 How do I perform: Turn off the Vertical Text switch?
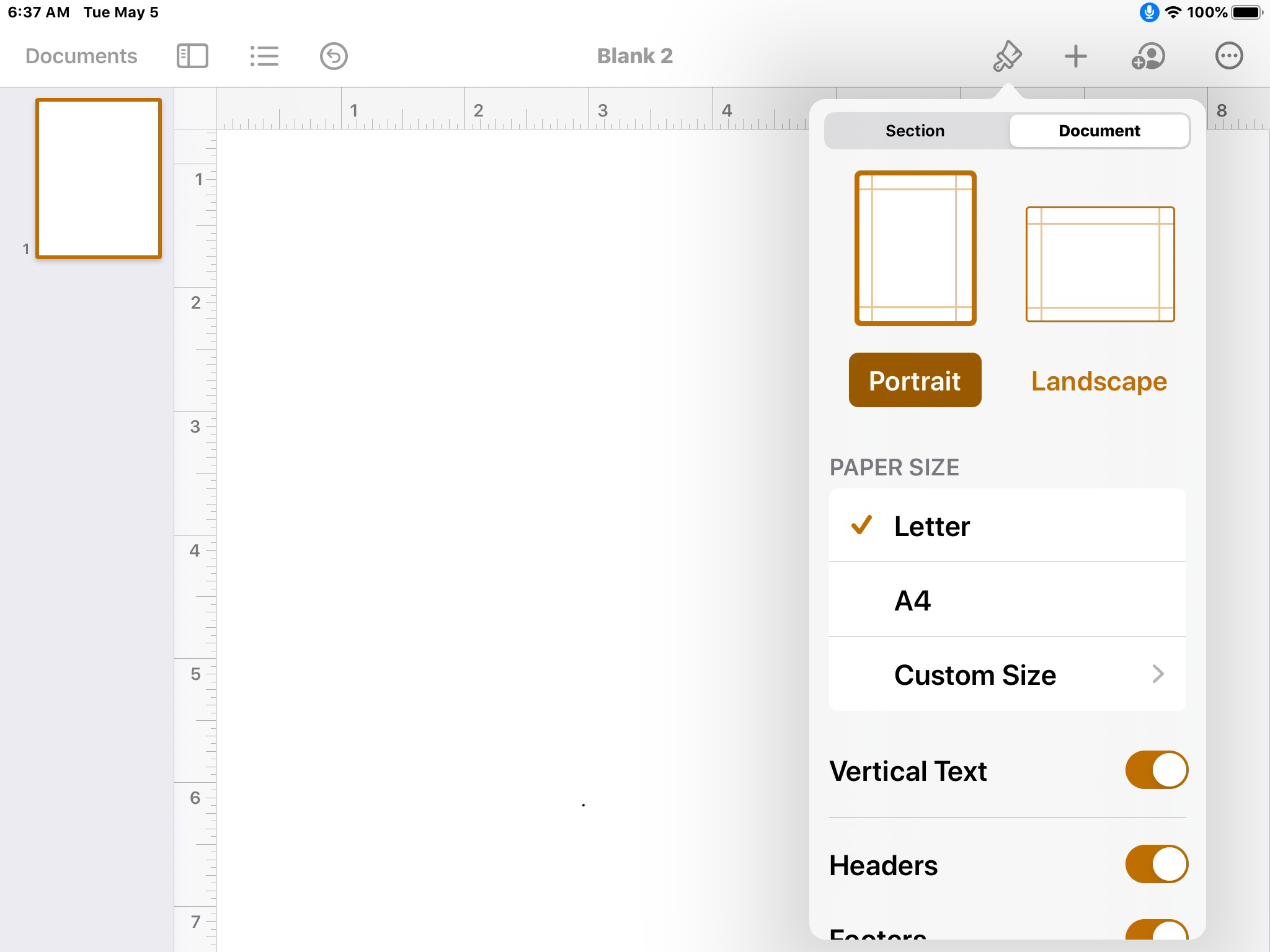pyautogui.click(x=1156, y=770)
